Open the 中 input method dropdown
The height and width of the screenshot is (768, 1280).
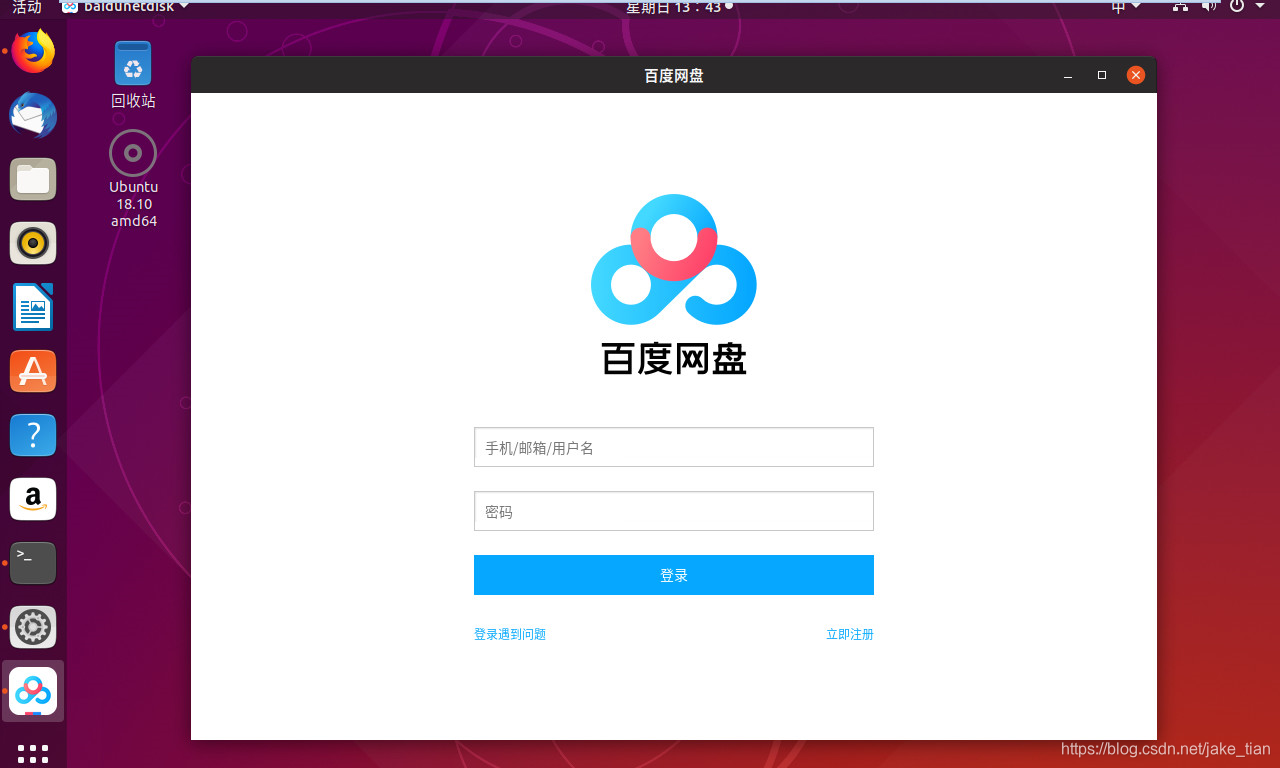[1126, 7]
